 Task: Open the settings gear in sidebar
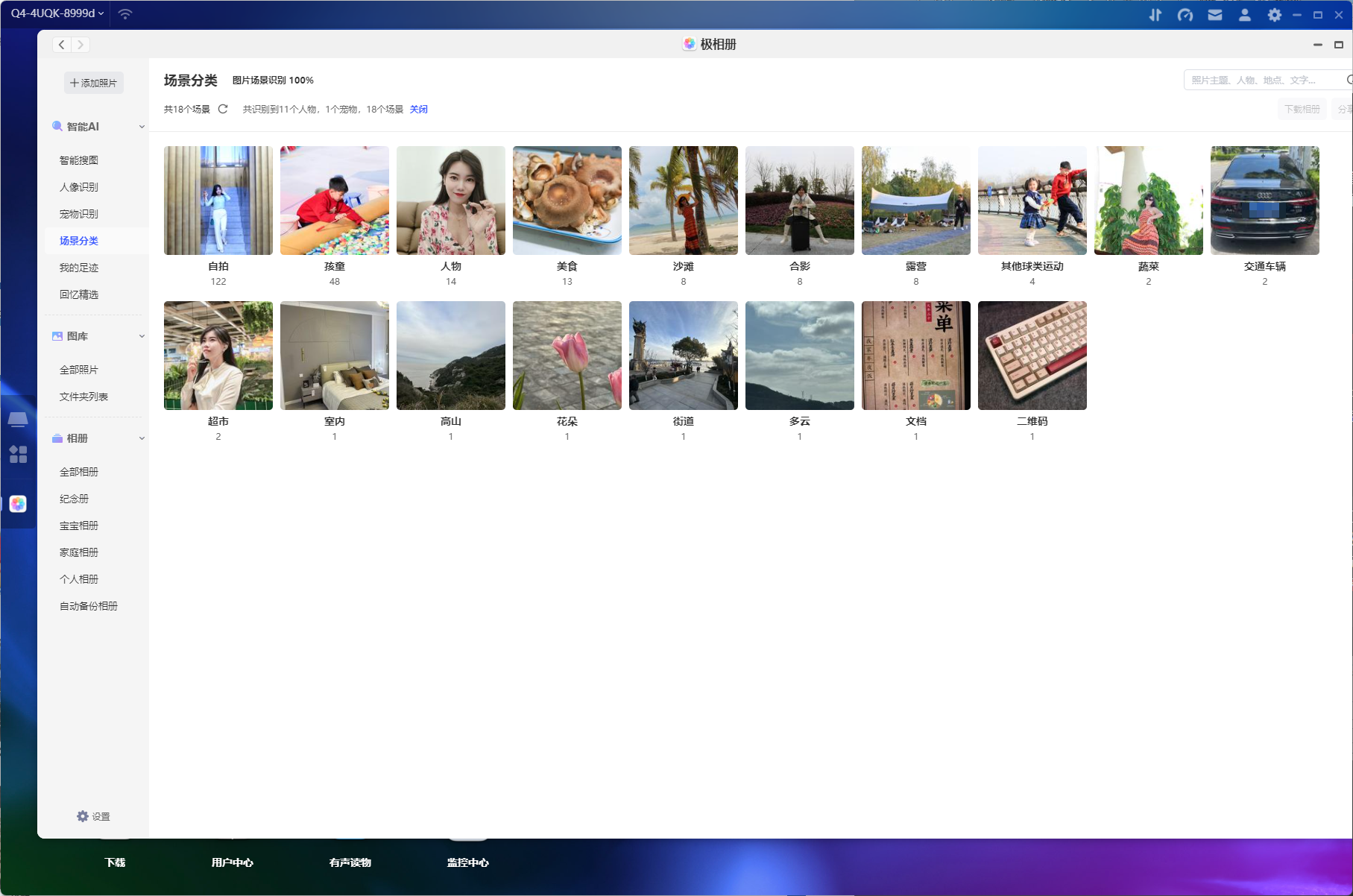(x=83, y=816)
